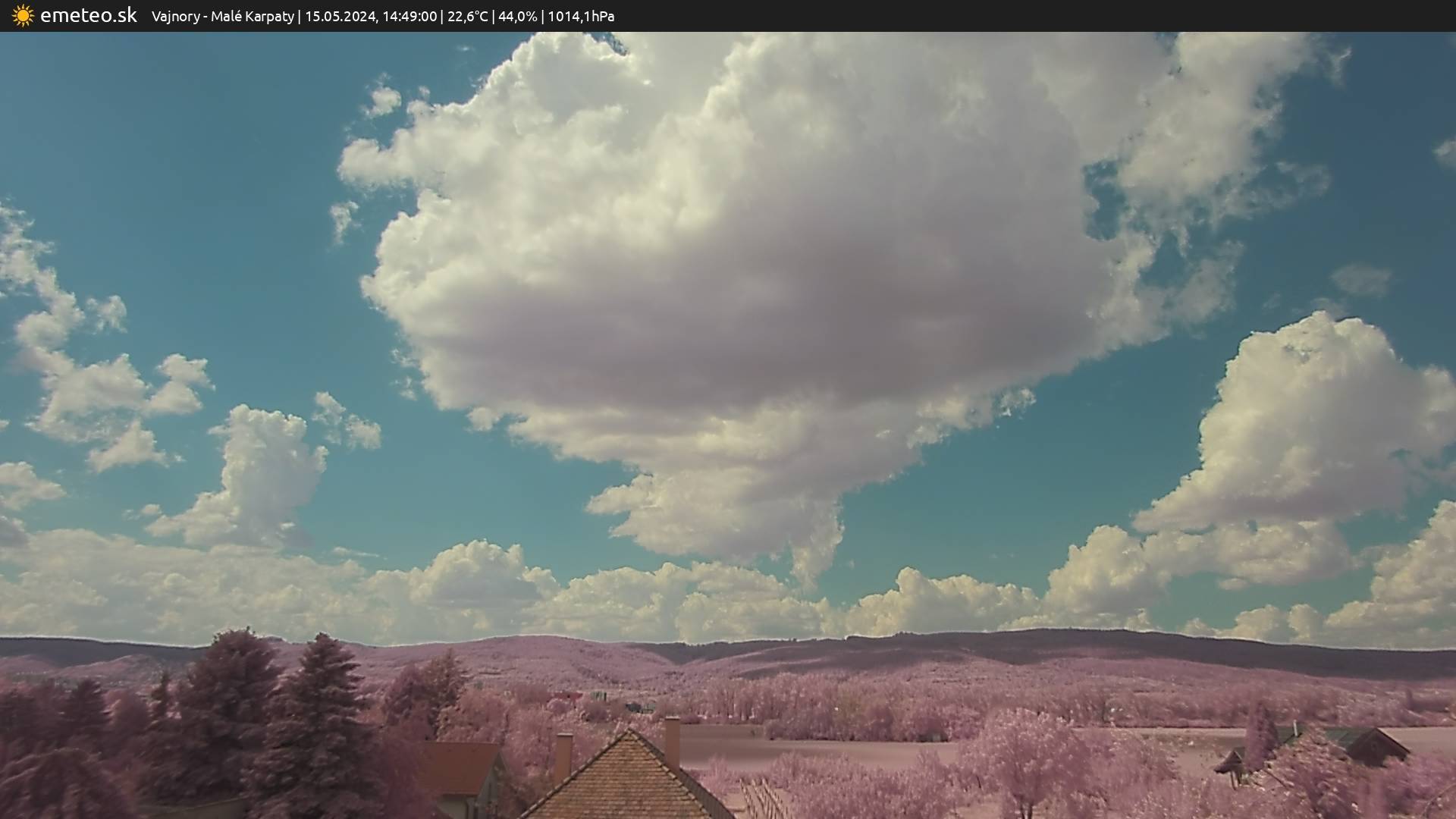Click the 44,0% humidity reading
The image size is (1456, 819).
[x=517, y=17]
